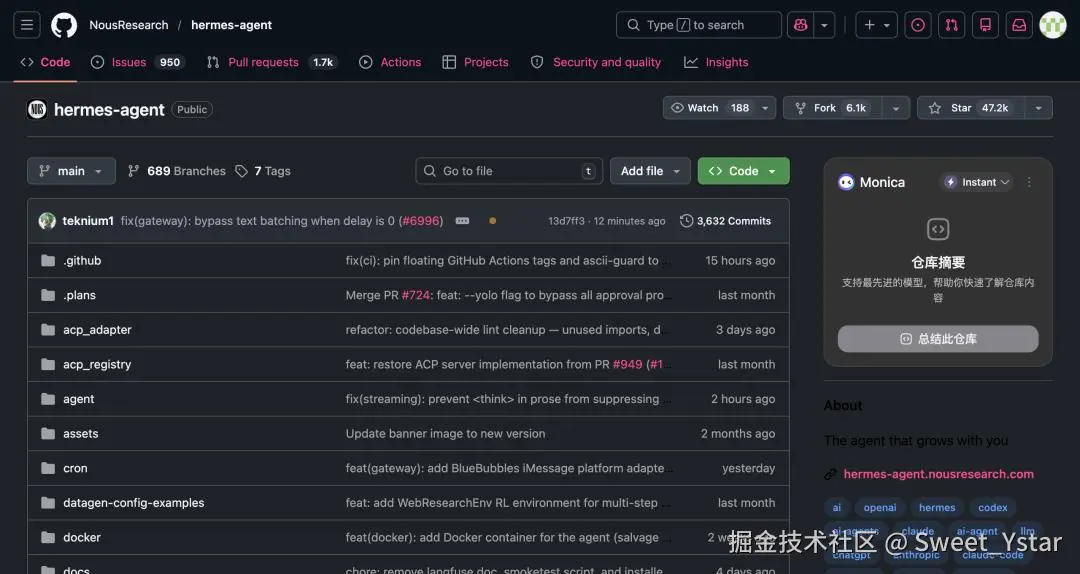Open the Copilot chat icon
Screen dimensions: 1080x574
[800, 25]
